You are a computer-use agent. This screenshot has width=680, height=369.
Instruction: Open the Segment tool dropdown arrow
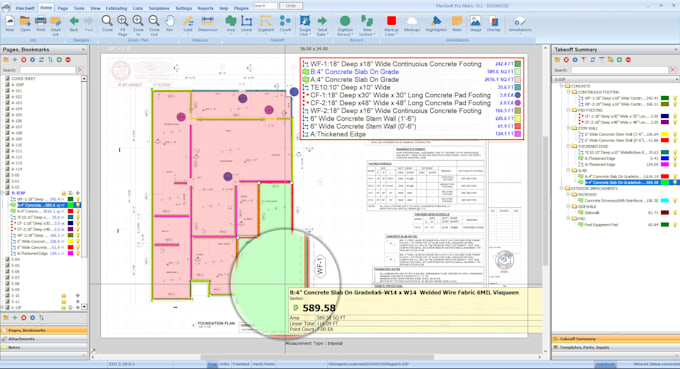pos(266,34)
